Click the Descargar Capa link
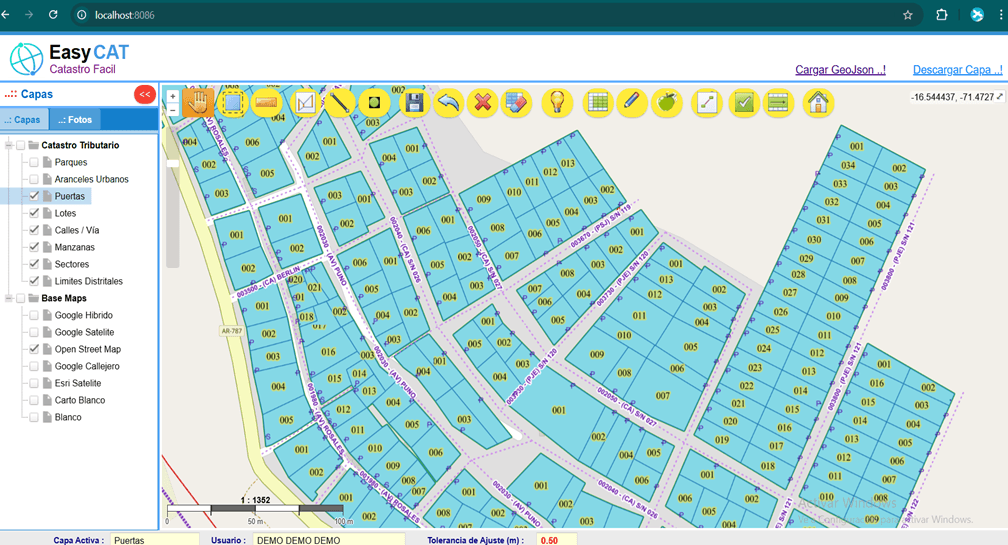The image size is (1008, 545). click(x=957, y=70)
